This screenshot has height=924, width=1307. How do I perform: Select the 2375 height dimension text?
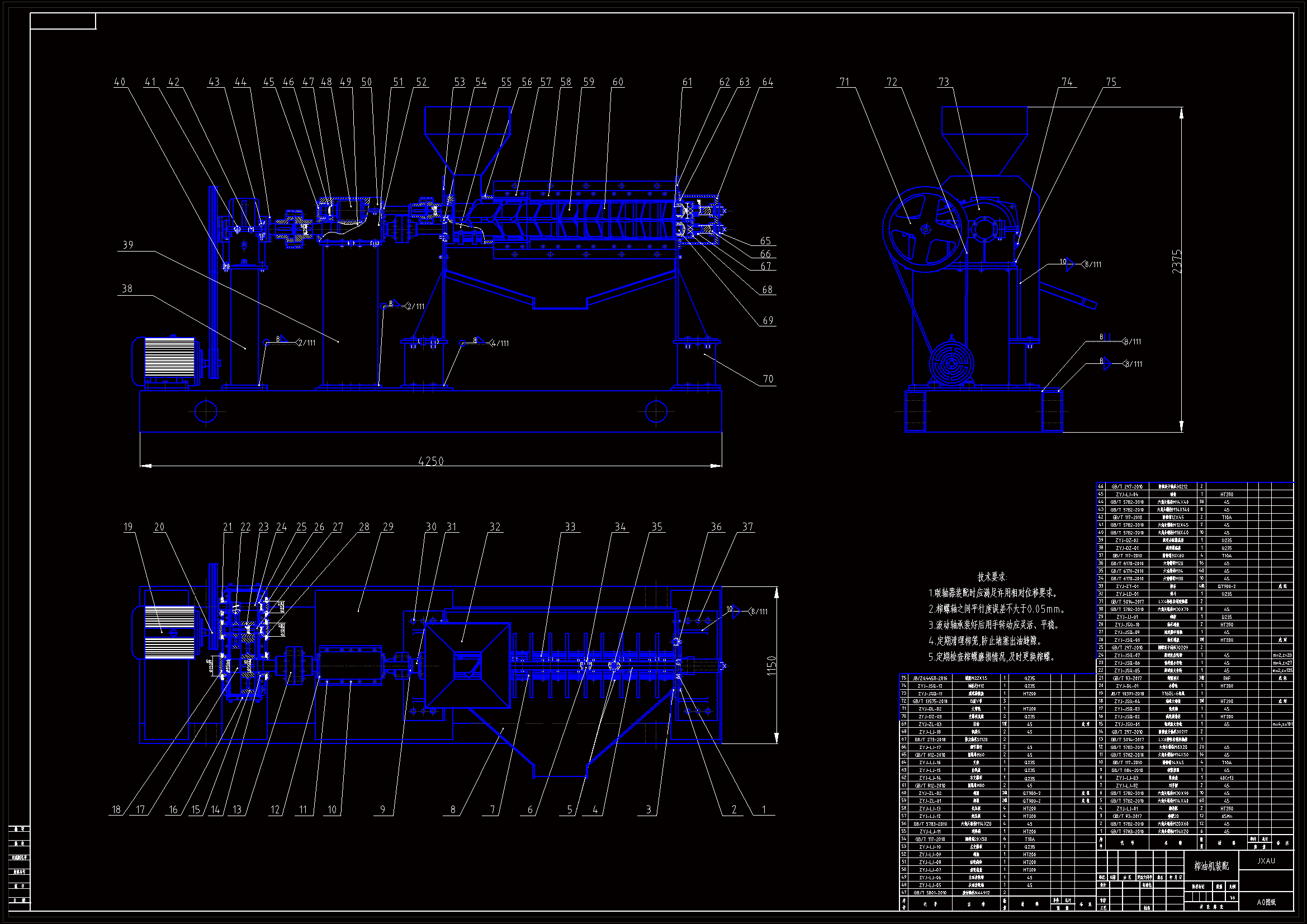1176,261
